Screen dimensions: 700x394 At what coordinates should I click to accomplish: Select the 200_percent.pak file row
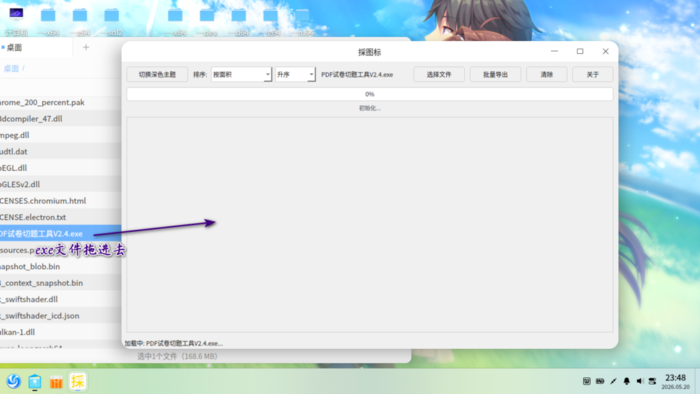click(60, 102)
